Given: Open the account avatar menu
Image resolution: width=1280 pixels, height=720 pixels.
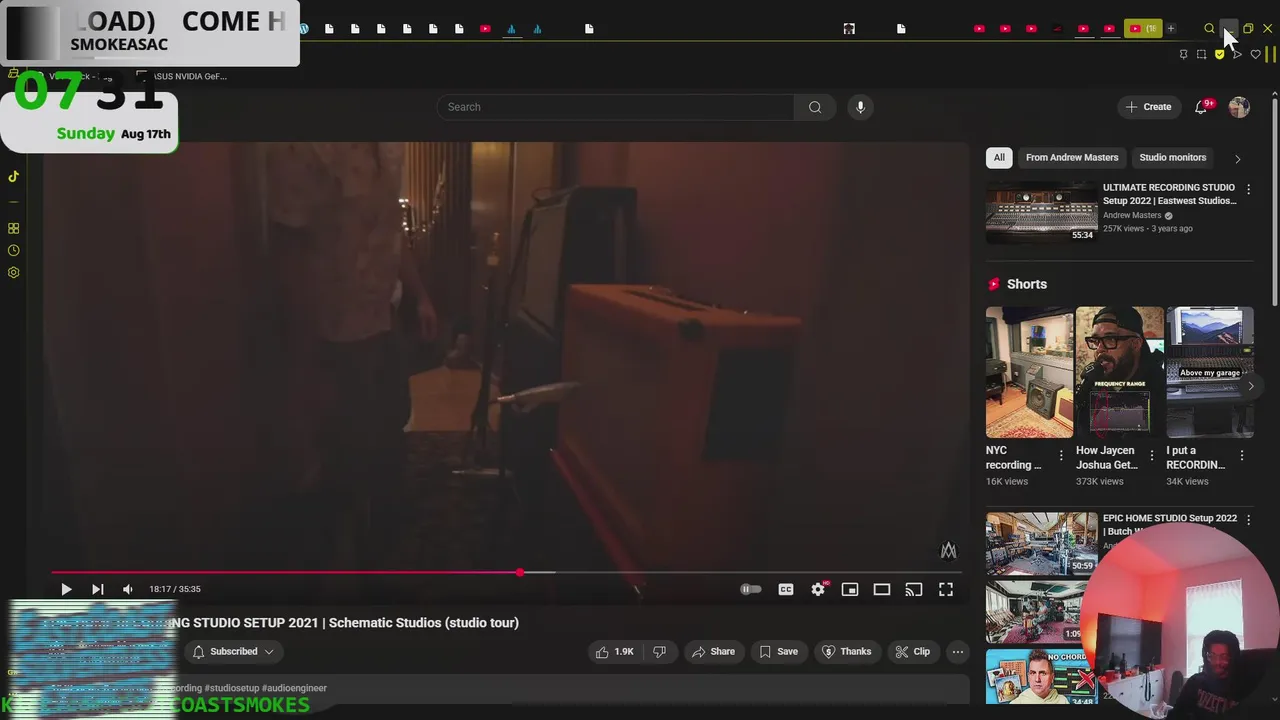Looking at the screenshot, I should tap(1239, 107).
